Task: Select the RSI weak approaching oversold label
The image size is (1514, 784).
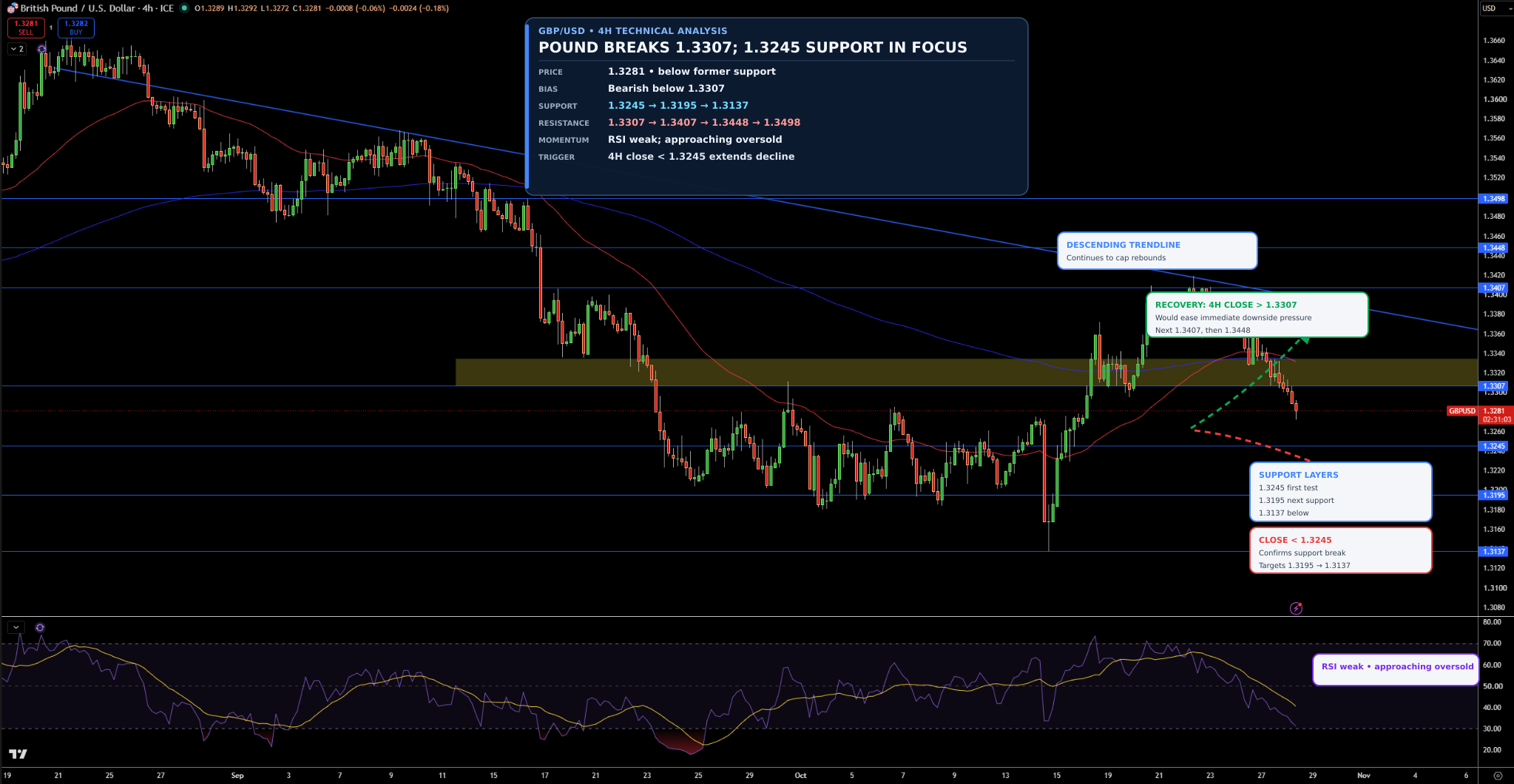Action: [x=1396, y=669]
